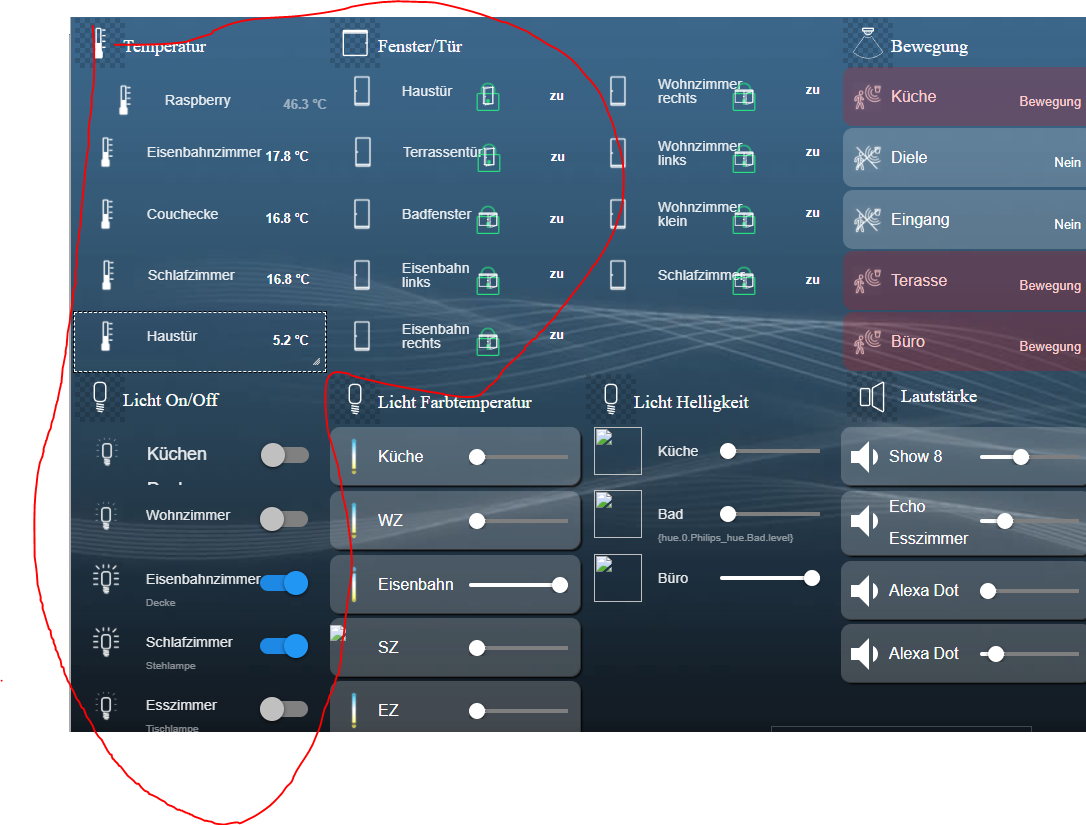Click the Licht Farbtemperatur heading
The width and height of the screenshot is (1086, 825).
pos(454,402)
